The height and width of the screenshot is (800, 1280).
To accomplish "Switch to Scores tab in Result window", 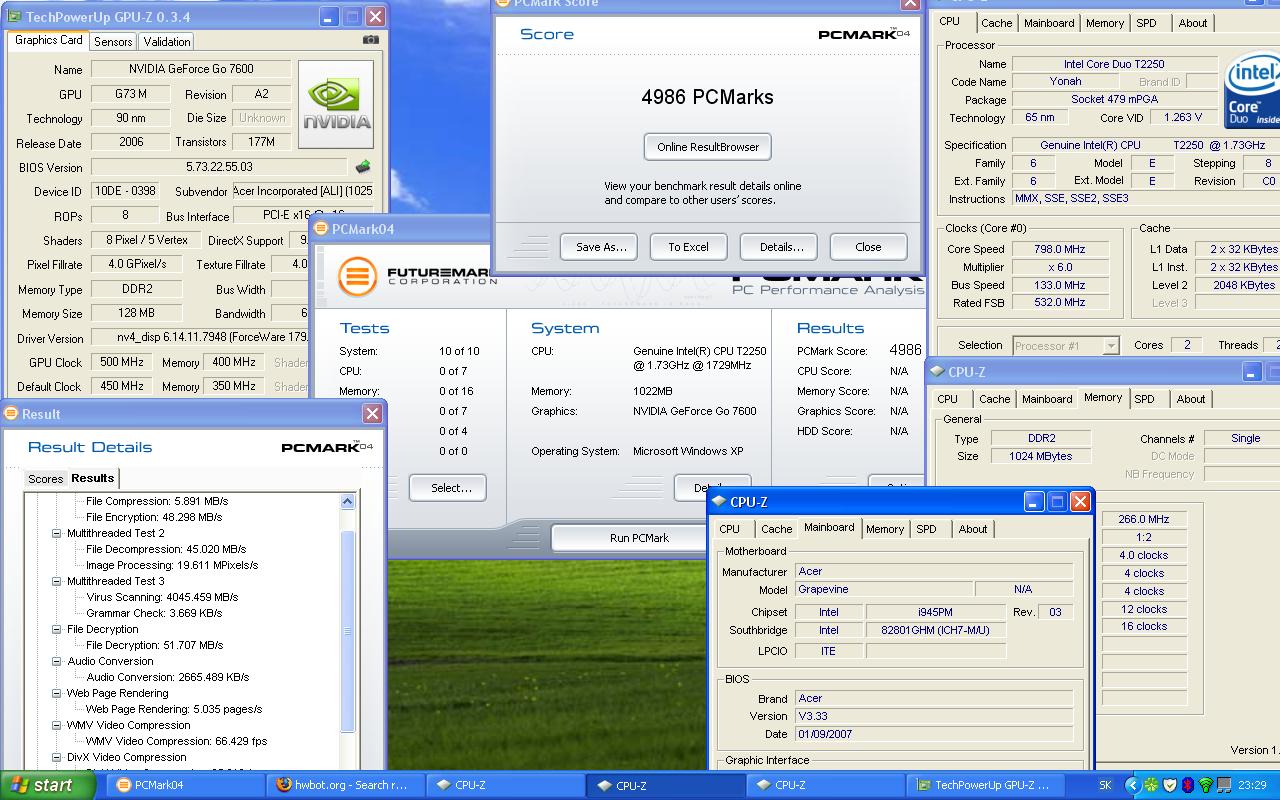I will [x=45, y=479].
